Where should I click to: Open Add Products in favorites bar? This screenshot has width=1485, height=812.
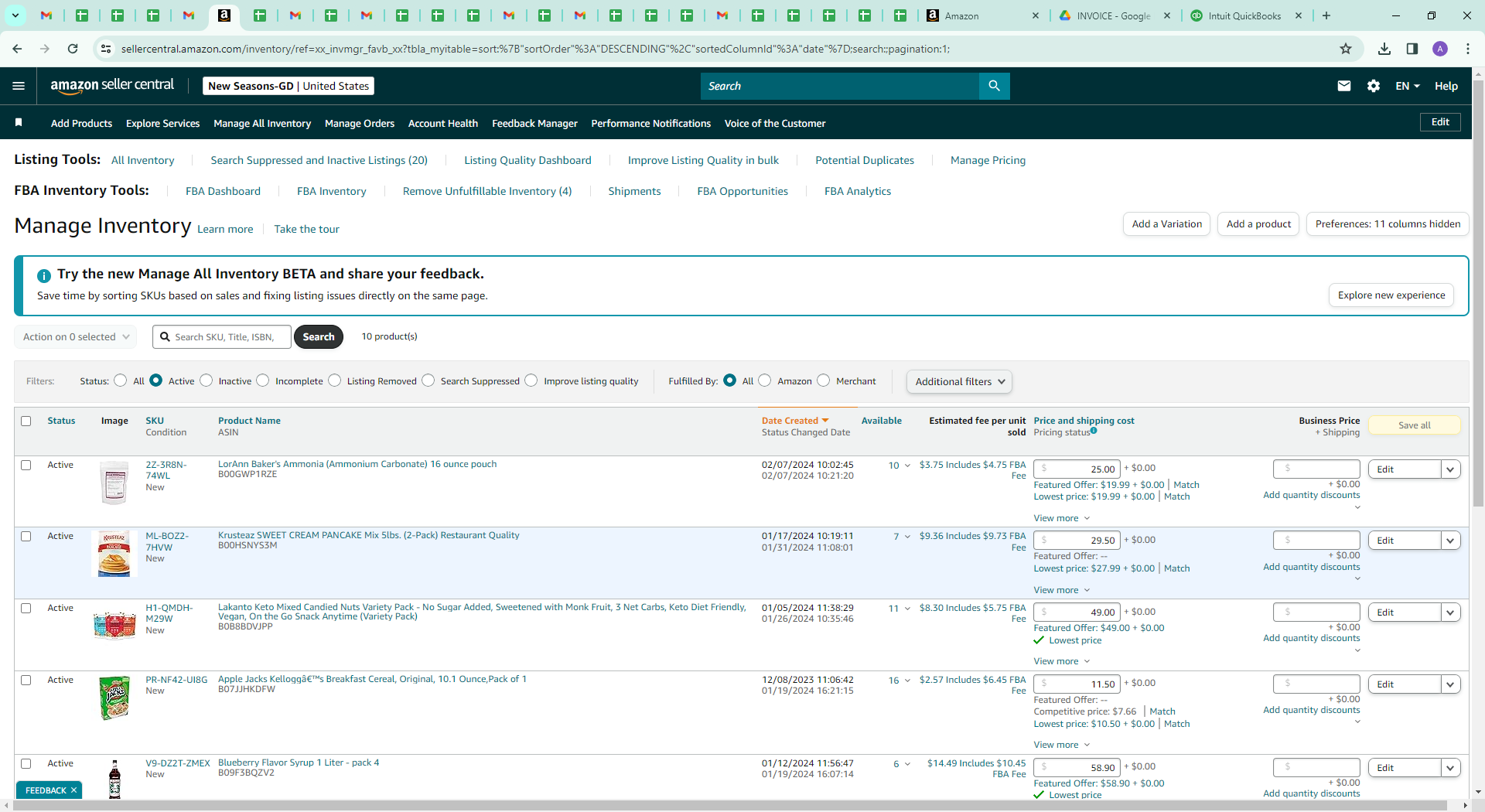click(81, 123)
